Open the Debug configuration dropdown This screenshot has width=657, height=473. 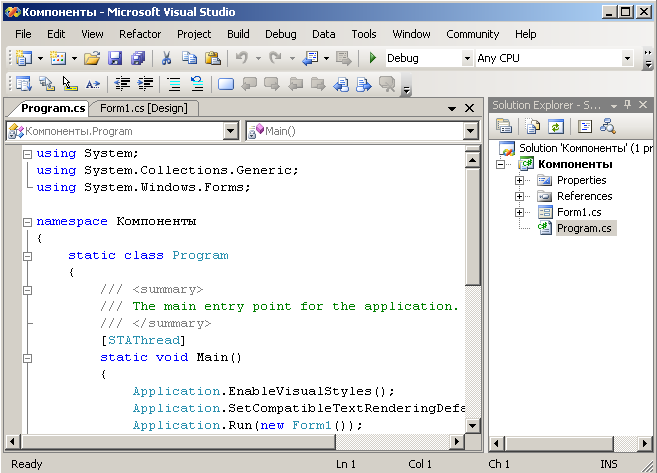click(467, 58)
